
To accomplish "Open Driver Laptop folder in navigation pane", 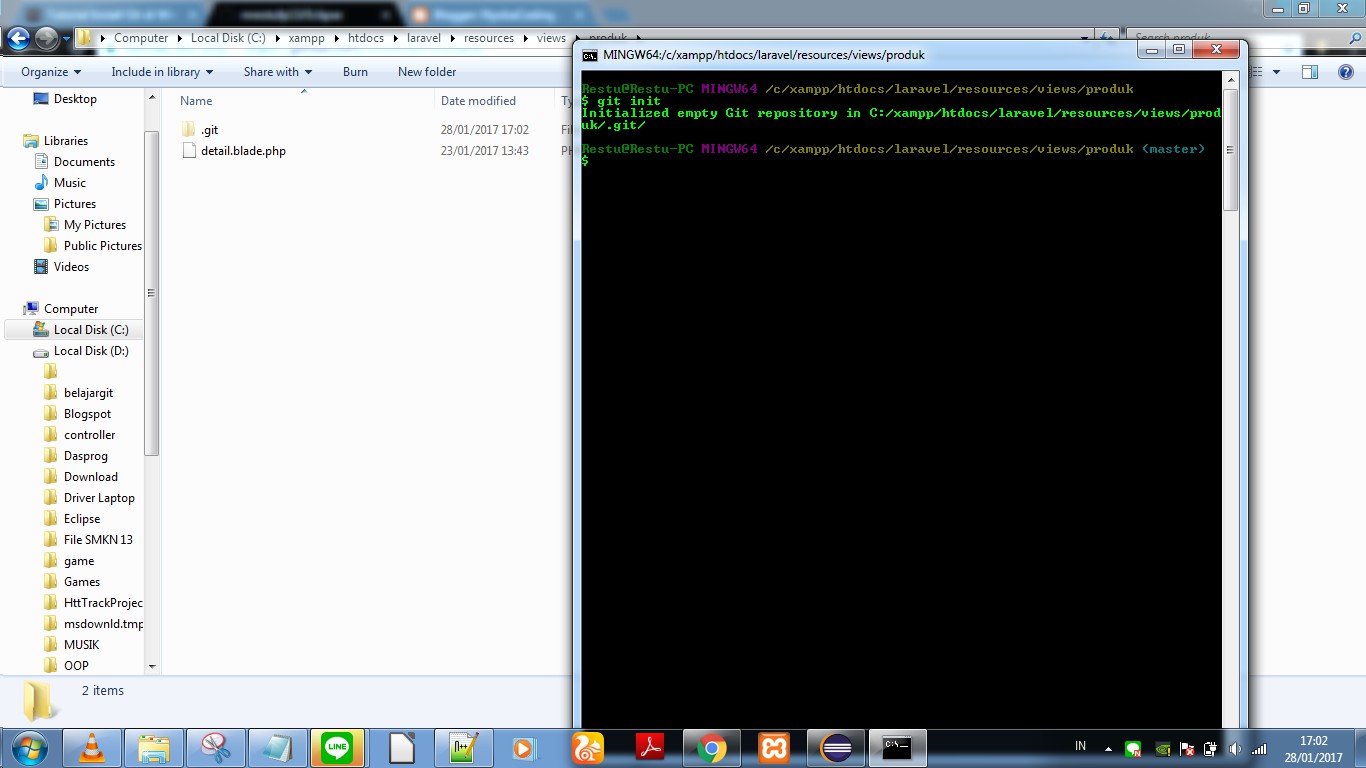I will coord(99,498).
